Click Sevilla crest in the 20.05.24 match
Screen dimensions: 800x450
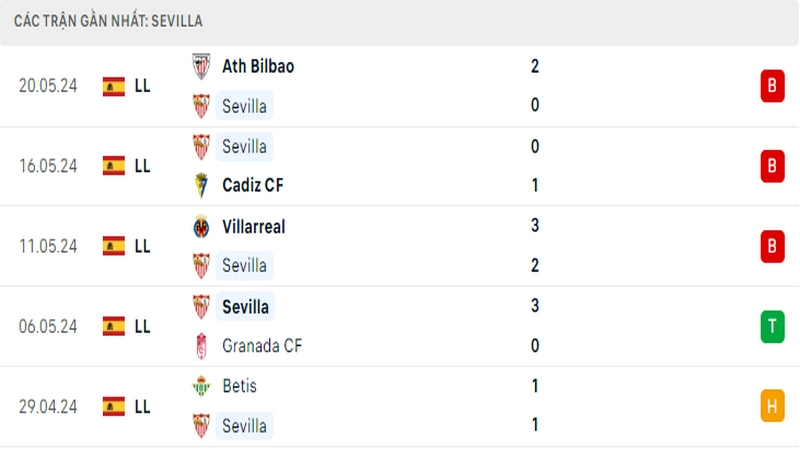pos(201,106)
